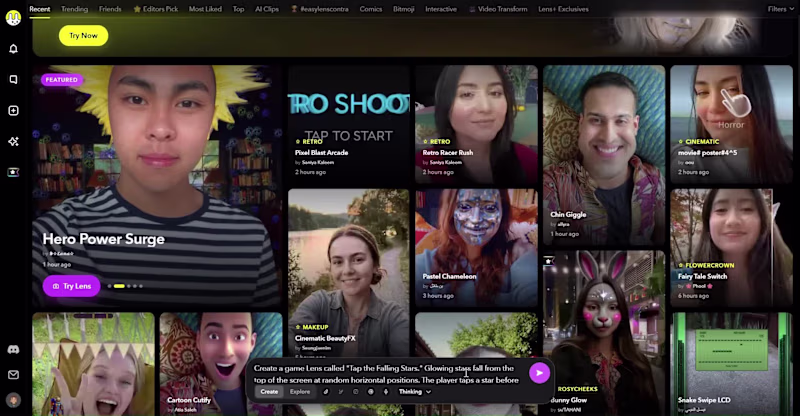Switch to the Interactive tab
This screenshot has height=416, width=800.
pyautogui.click(x=441, y=9)
